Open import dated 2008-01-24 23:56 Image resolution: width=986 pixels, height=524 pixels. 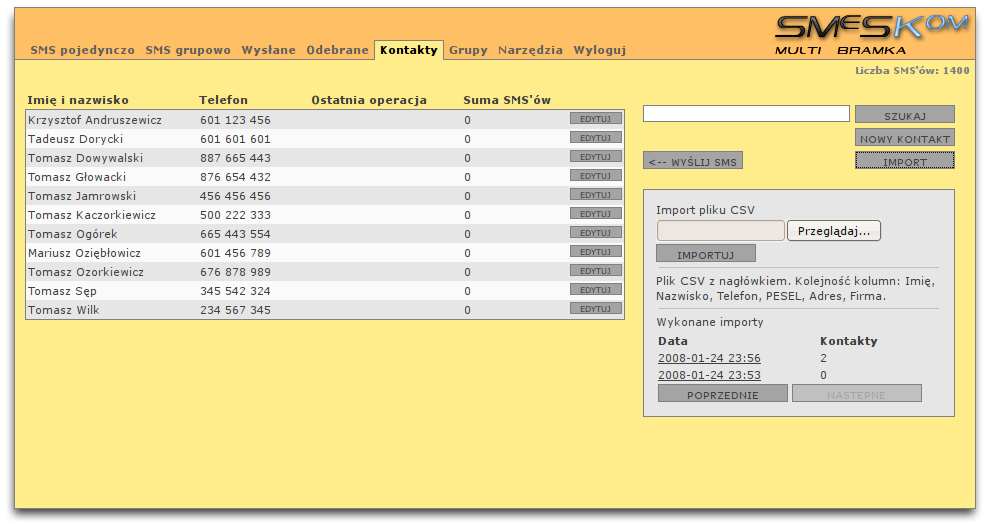pos(709,358)
